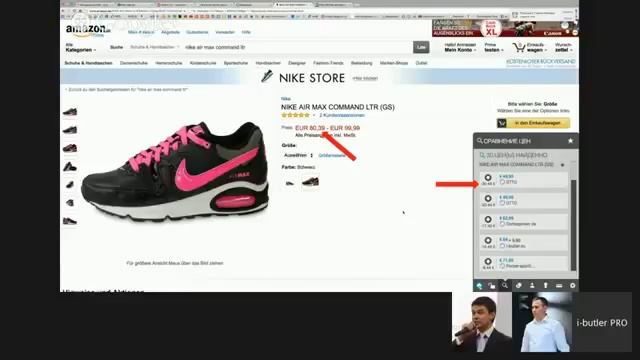
Task: Click the Nike brand link above product title
Action: pyautogui.click(x=286, y=99)
